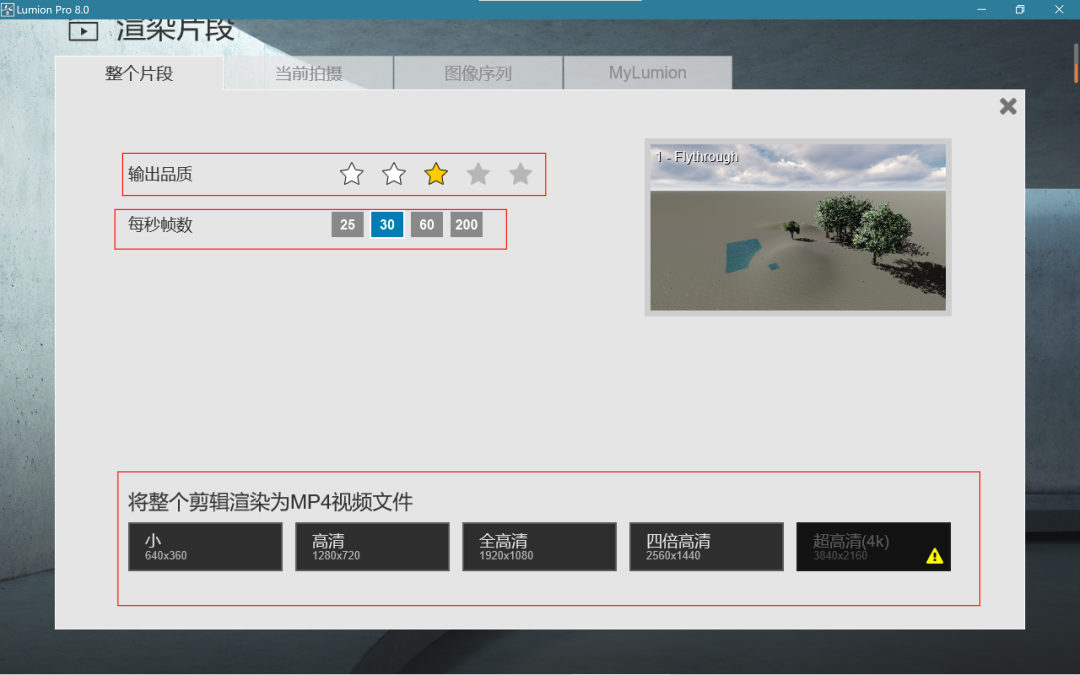Click the 将整个剪辑渲染为MP4视频文件 heading
Image resolution: width=1080 pixels, height=675 pixels.
(x=270, y=502)
